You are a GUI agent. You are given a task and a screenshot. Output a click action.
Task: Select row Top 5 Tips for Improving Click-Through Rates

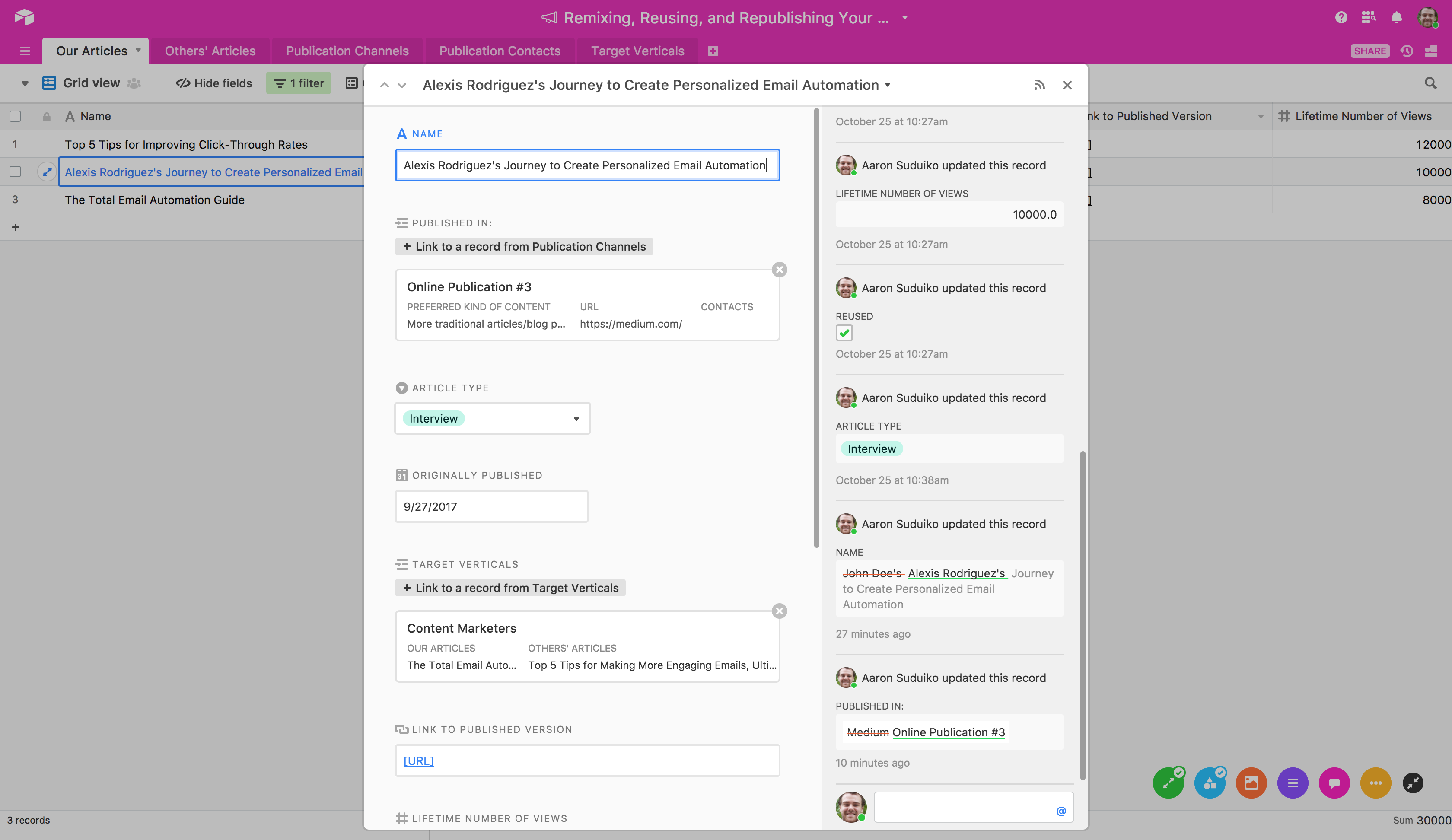point(186,144)
